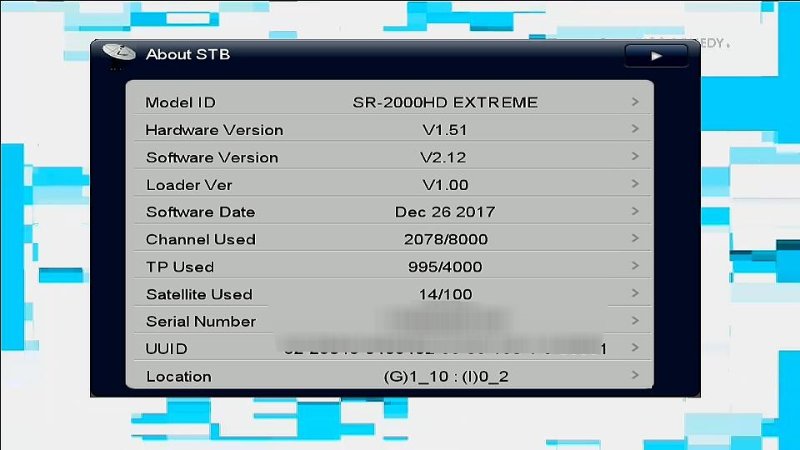Select the Hardware Version label
The image size is (800, 450).
tap(214, 130)
